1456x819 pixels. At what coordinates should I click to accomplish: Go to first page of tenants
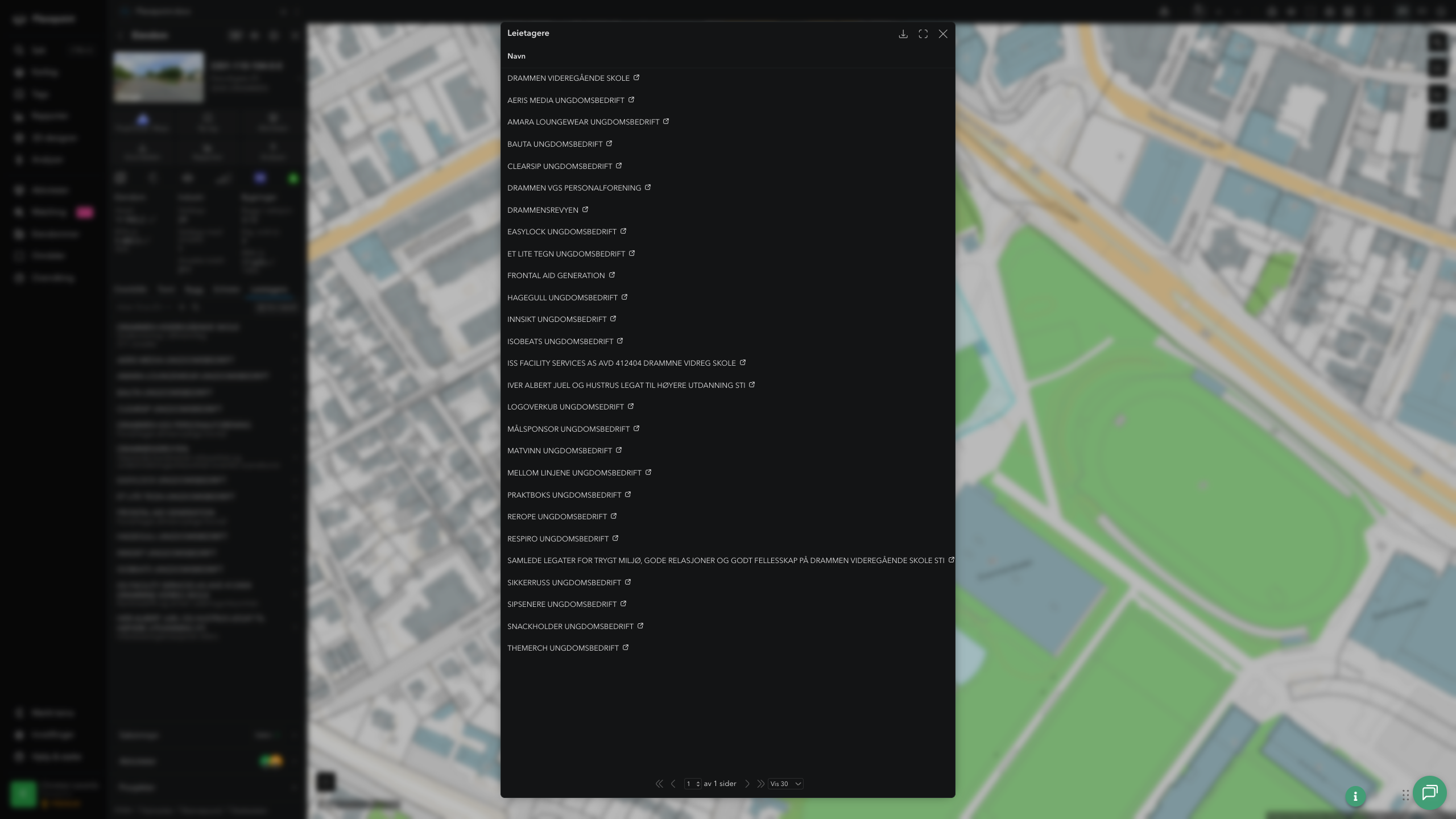659,784
